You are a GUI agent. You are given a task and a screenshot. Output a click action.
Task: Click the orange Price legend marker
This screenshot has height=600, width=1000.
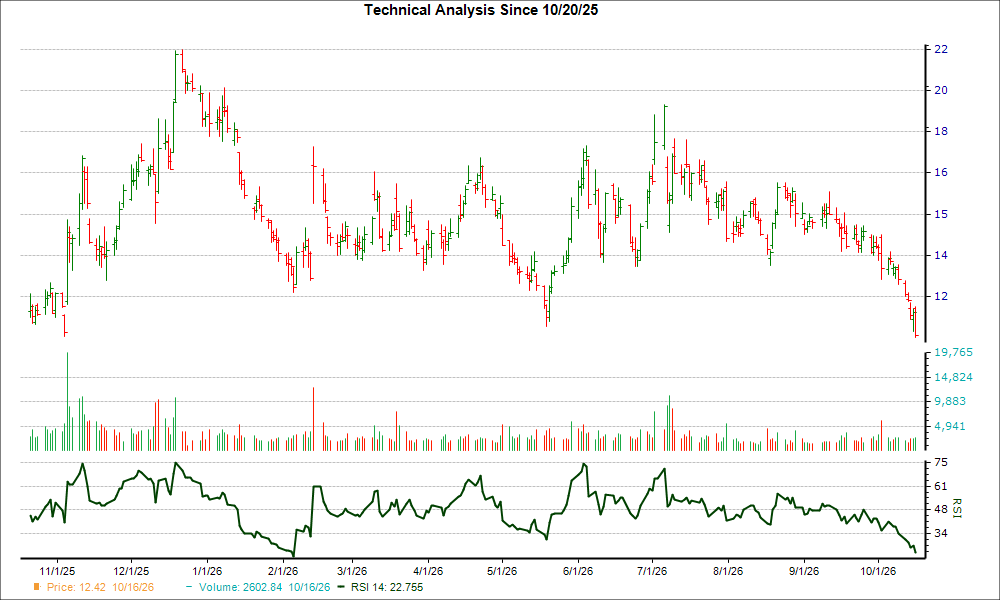point(37,587)
